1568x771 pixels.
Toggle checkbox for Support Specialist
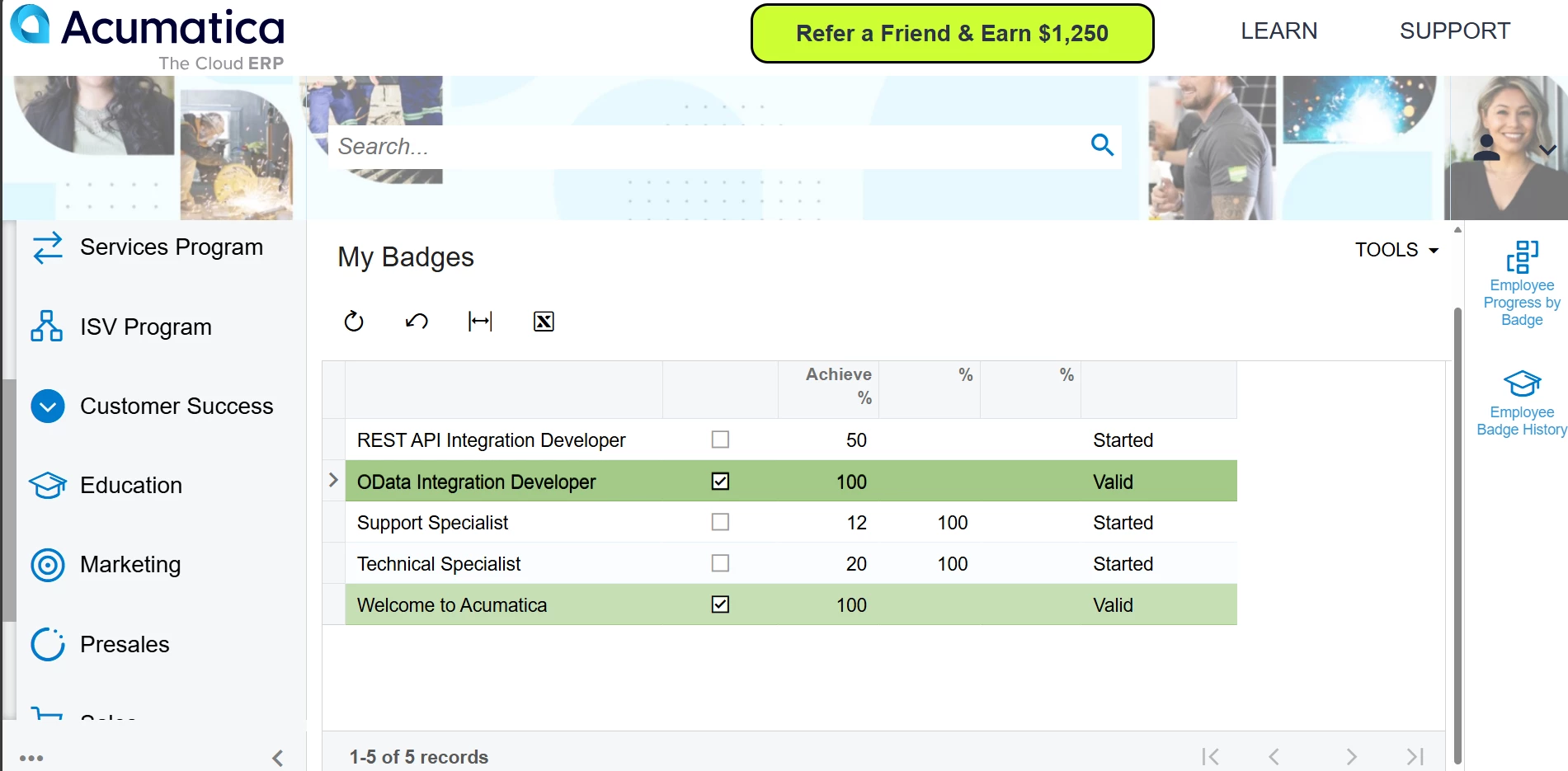coord(720,522)
